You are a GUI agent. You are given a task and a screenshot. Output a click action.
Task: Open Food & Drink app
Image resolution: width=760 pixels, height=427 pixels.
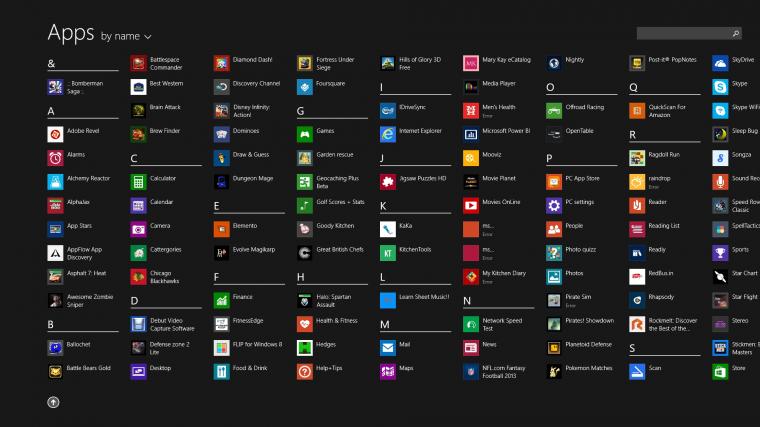pyautogui.click(x=222, y=372)
